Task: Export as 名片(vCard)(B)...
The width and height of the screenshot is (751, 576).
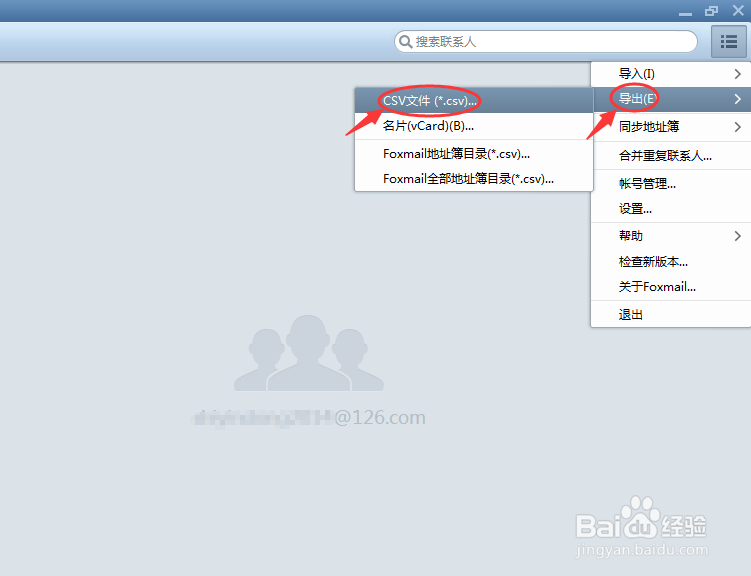Action: pyautogui.click(x=474, y=126)
